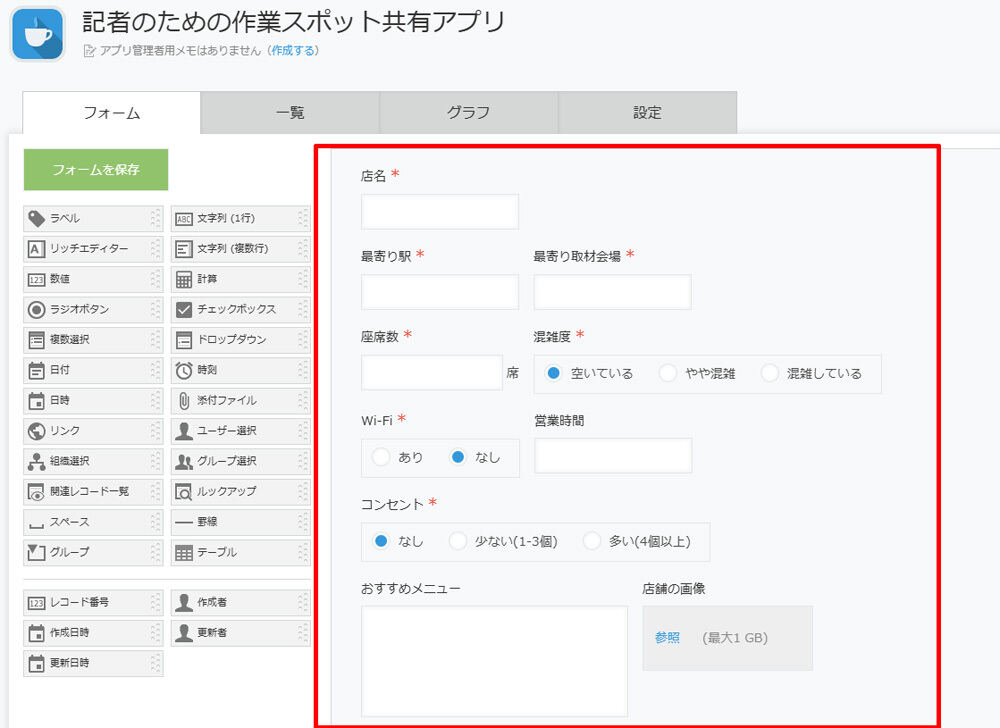Select the 文字列 (1行) field icon

click(184, 219)
